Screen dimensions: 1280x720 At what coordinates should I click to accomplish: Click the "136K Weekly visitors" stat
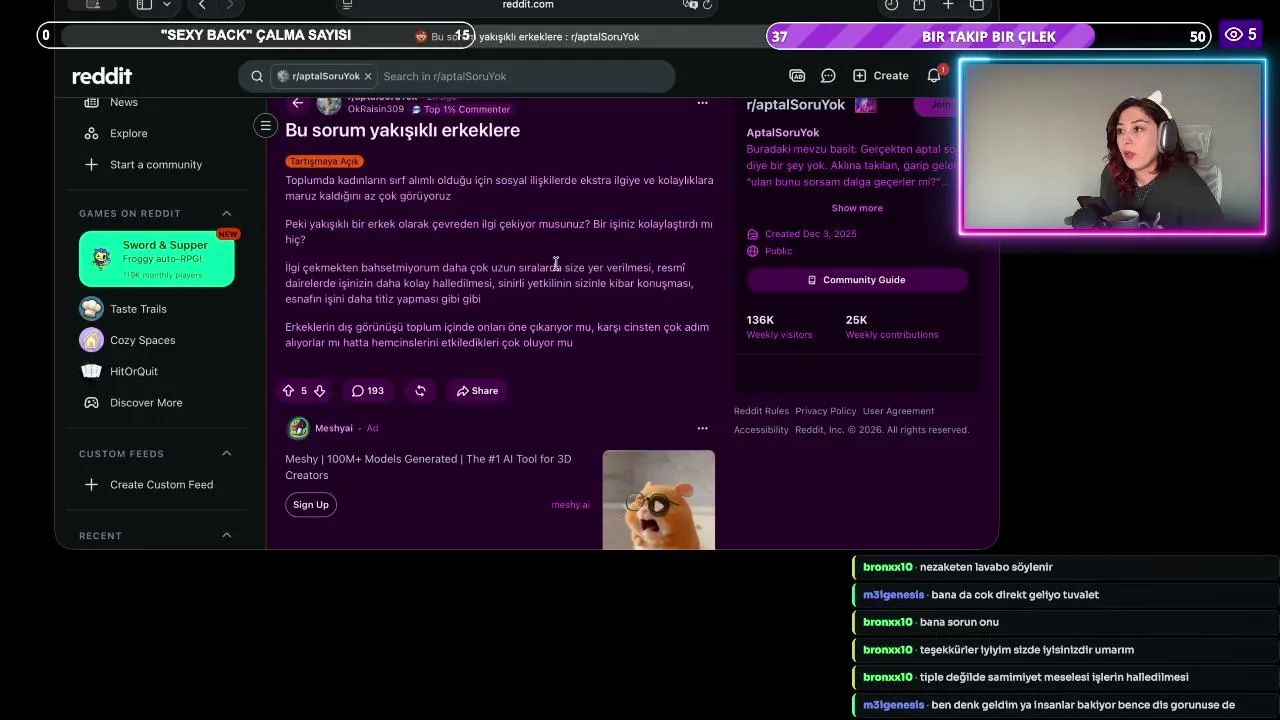point(779,327)
